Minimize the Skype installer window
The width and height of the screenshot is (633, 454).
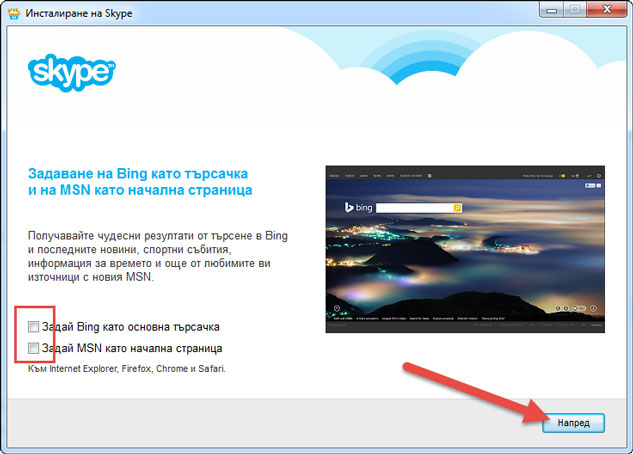pos(551,10)
